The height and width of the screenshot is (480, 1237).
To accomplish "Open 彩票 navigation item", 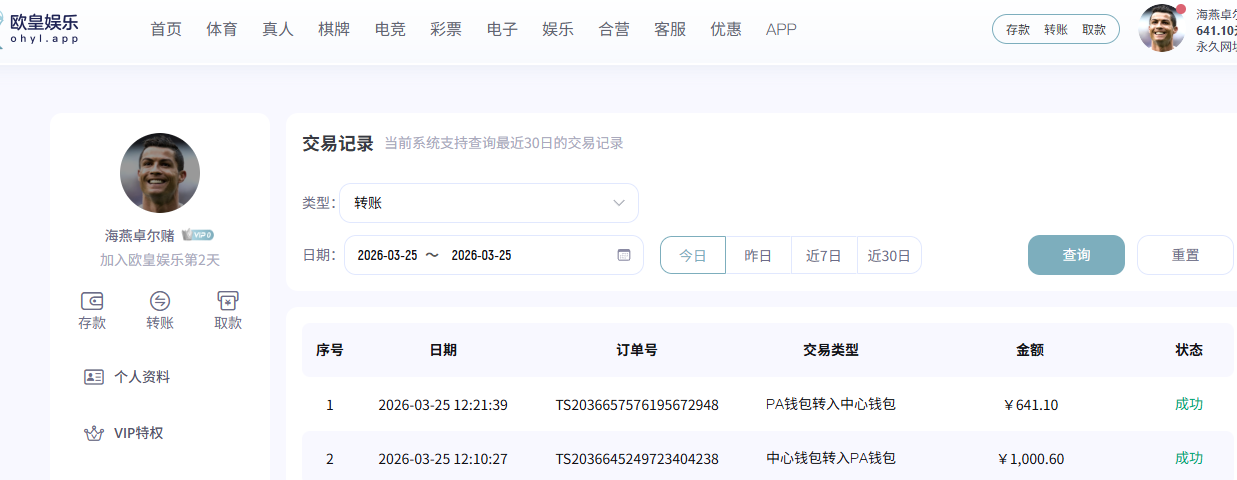I will coord(446,29).
